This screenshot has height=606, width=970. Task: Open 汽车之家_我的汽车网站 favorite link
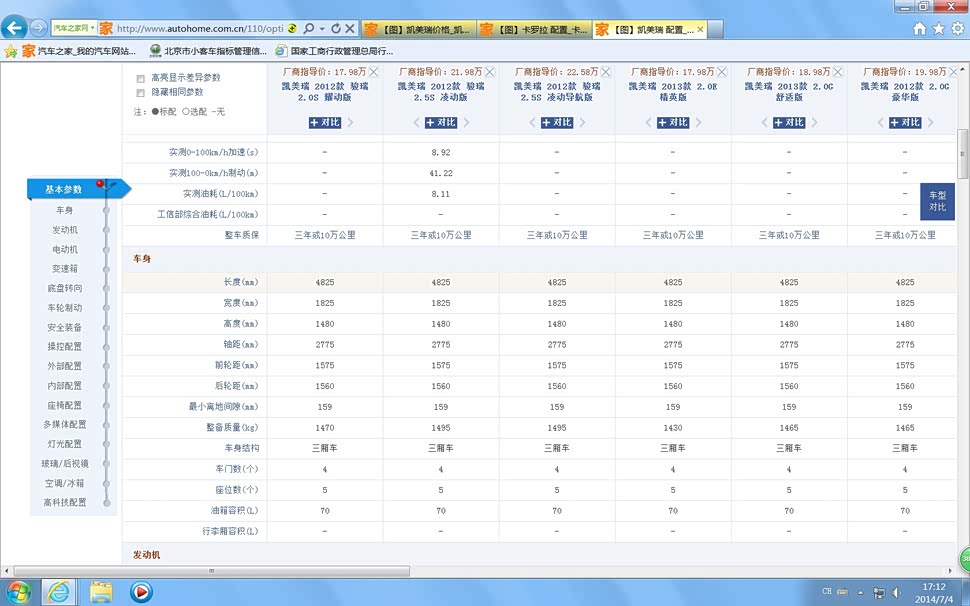(79, 51)
